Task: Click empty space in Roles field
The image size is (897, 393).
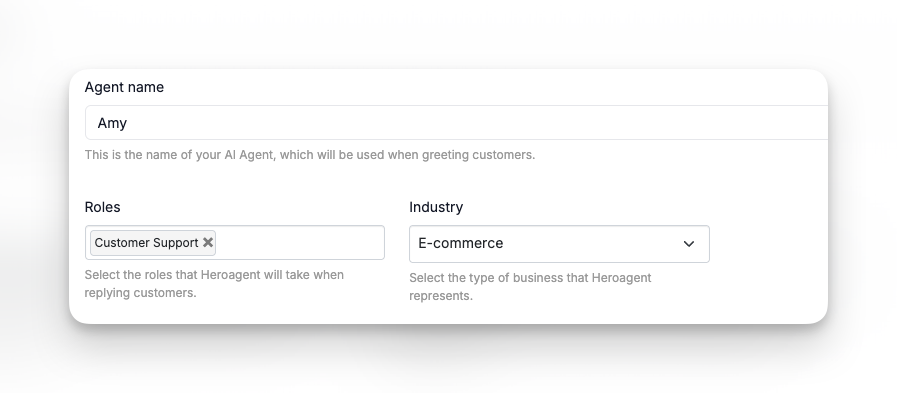Action: (x=300, y=243)
